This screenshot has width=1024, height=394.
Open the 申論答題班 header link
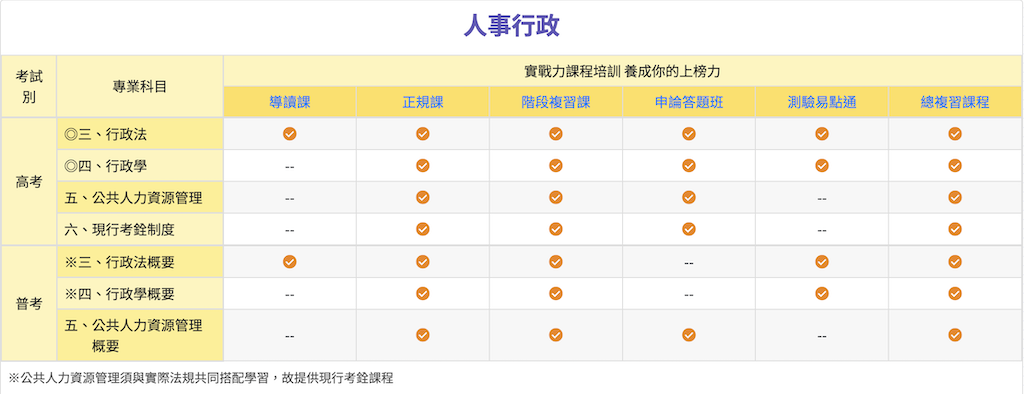[689, 102]
